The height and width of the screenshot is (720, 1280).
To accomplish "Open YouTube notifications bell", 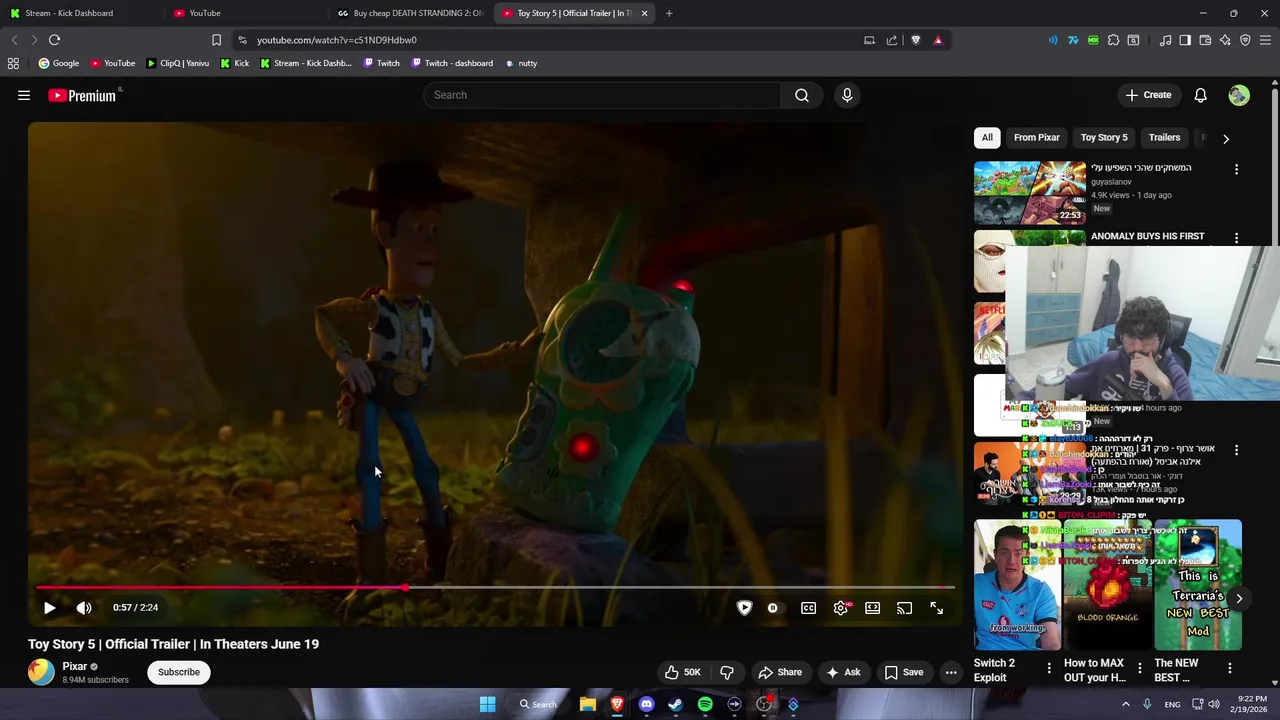I will coord(1200,95).
